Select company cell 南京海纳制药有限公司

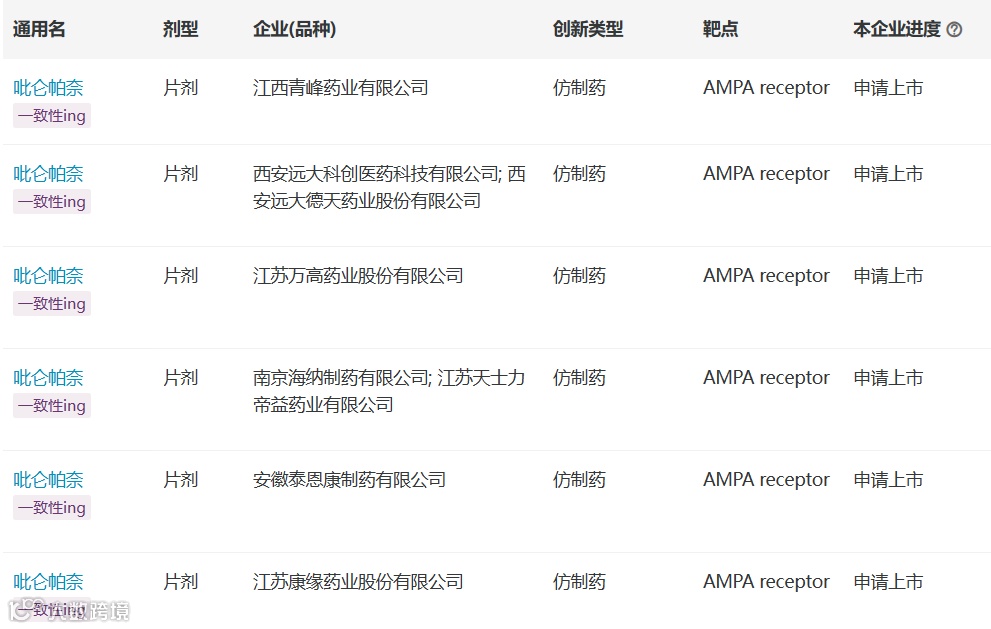coord(389,391)
